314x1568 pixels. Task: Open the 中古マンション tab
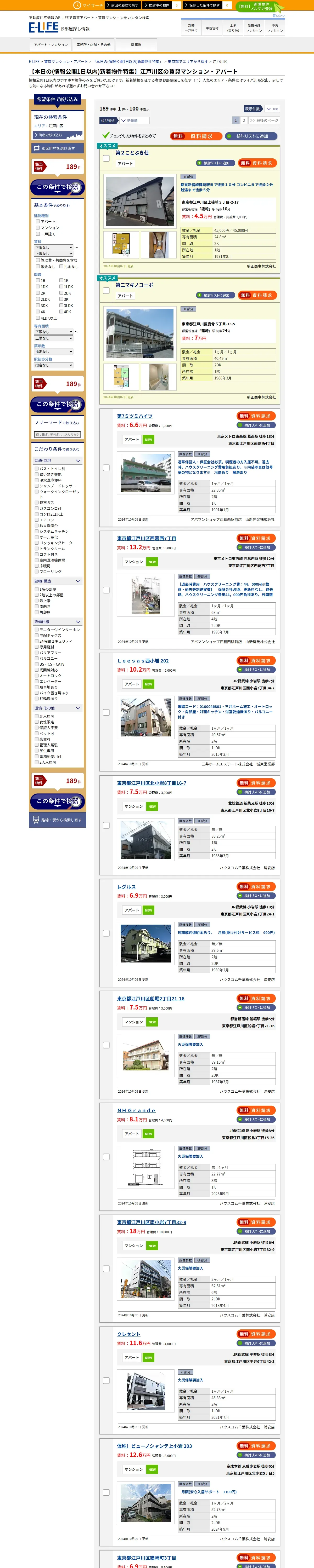pos(275,28)
